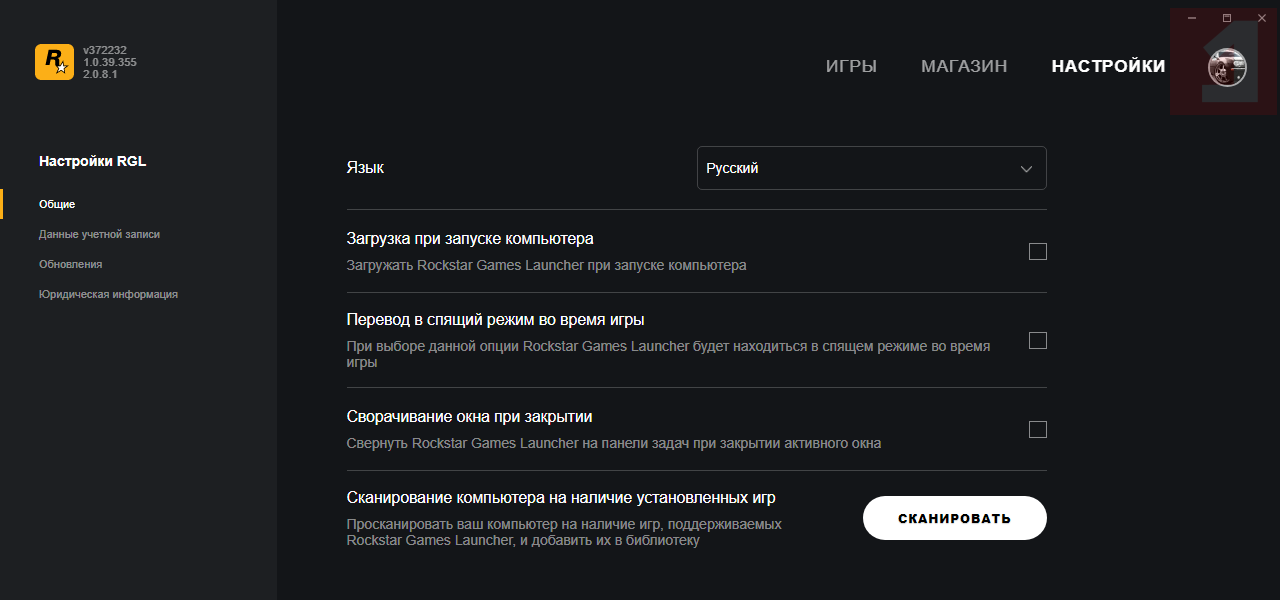Go to Обновления settings section

(x=70, y=264)
